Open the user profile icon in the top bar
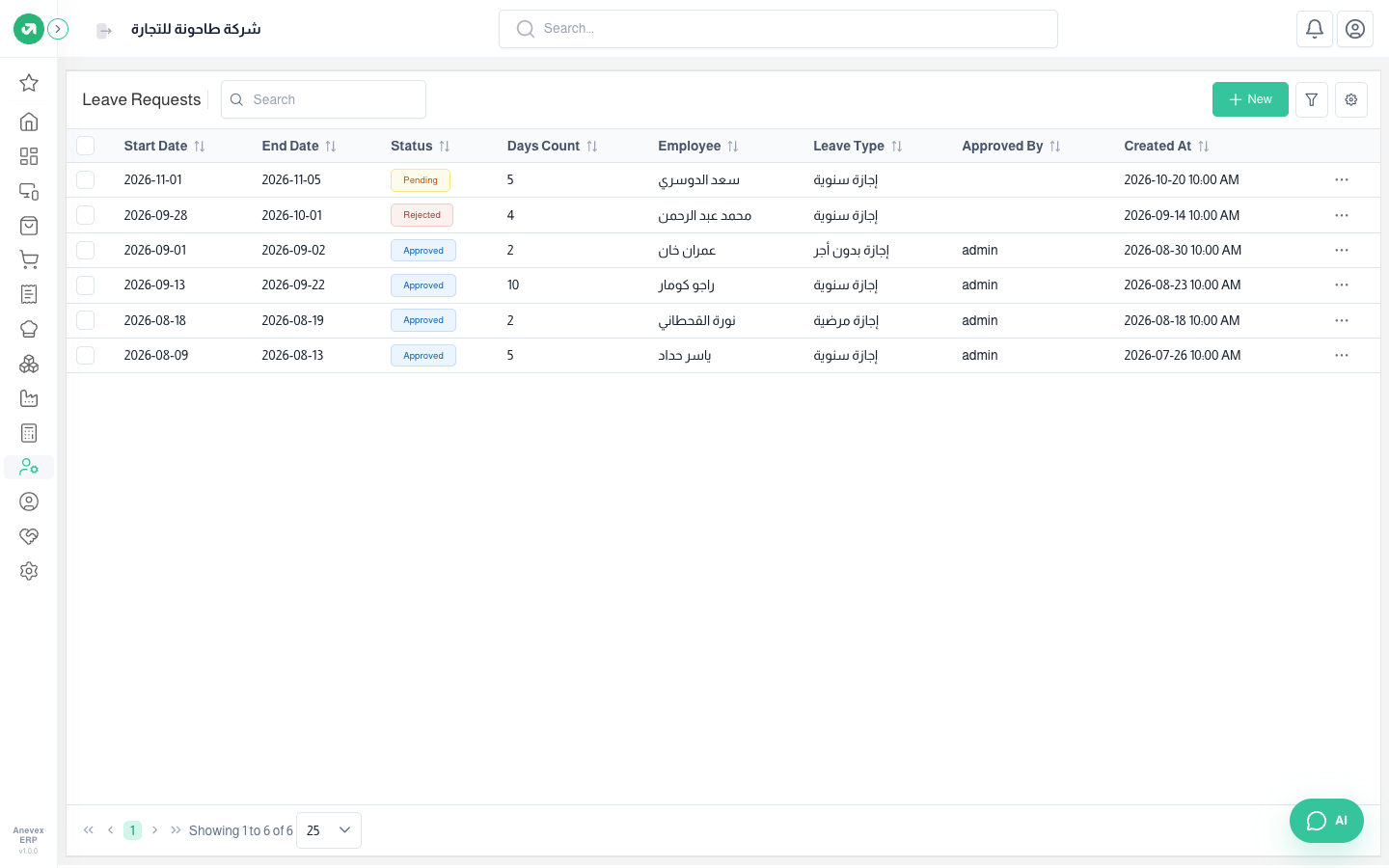 click(x=1355, y=29)
